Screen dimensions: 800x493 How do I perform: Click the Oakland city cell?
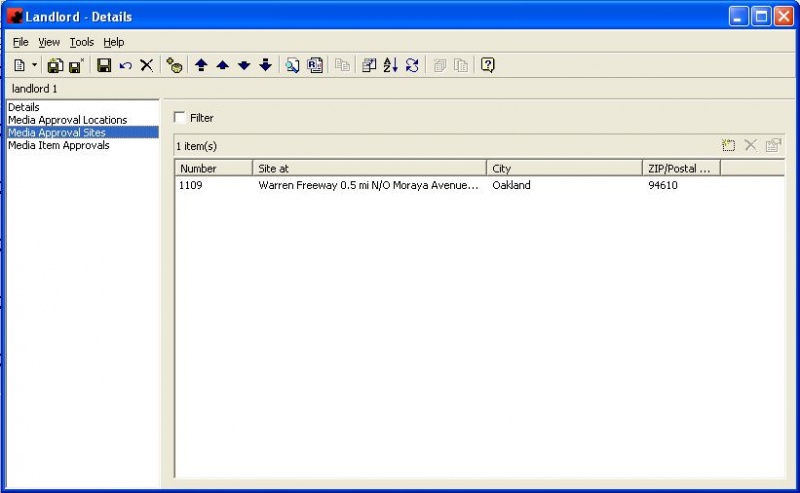[x=511, y=185]
